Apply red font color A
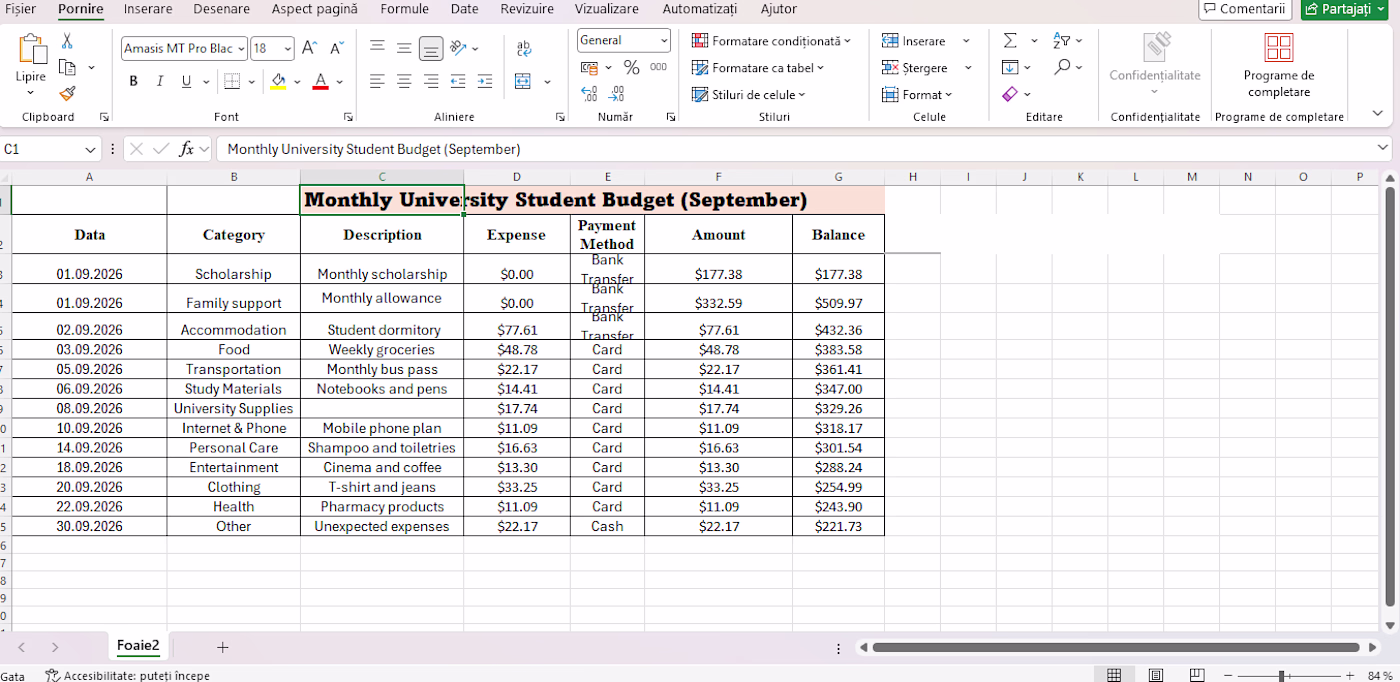Image resolution: width=1400 pixels, height=682 pixels. (320, 82)
